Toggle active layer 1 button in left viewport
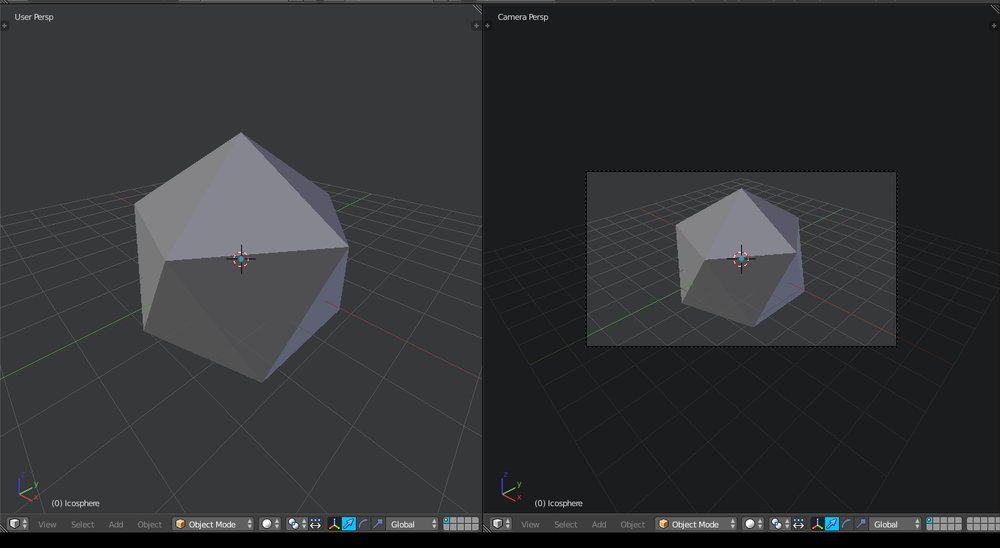1000x548 pixels. pyautogui.click(x=447, y=521)
